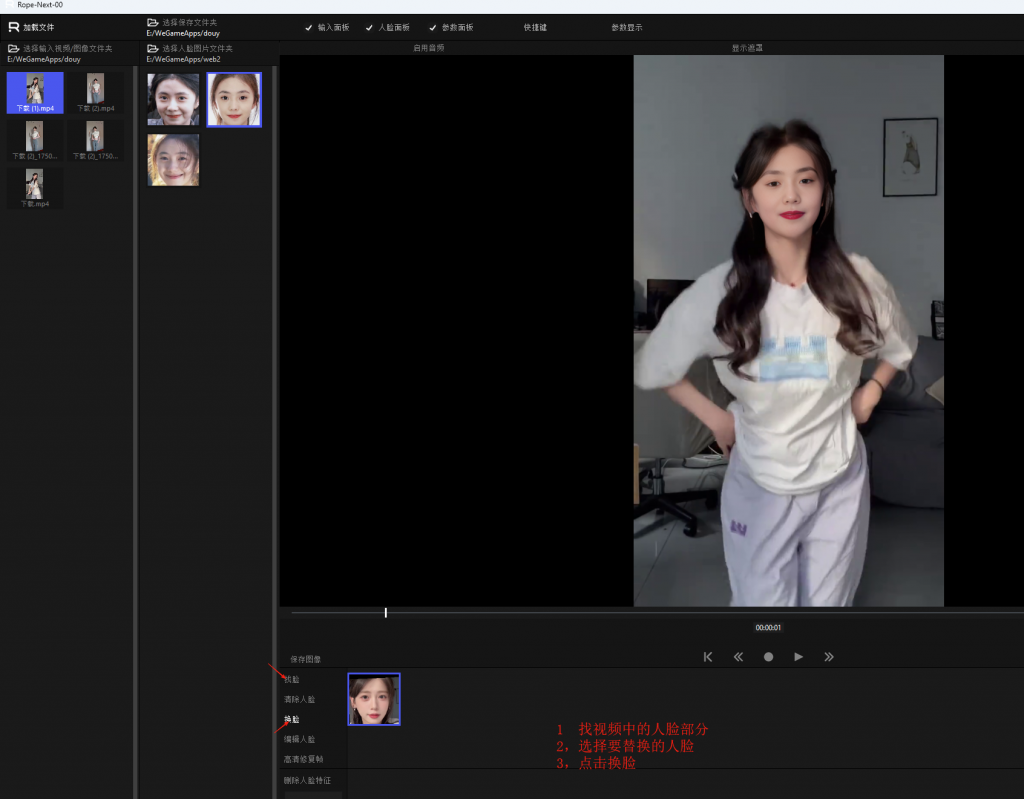This screenshot has width=1024, height=799.
Task: Click the 参数显示 option
Action: pos(627,27)
